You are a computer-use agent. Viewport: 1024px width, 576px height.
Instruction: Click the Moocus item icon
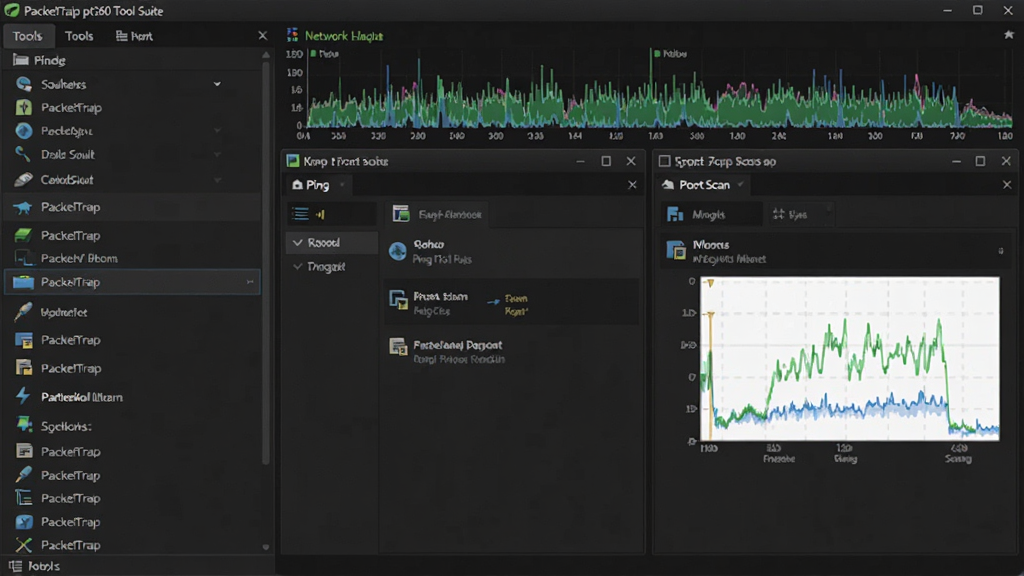coord(675,251)
